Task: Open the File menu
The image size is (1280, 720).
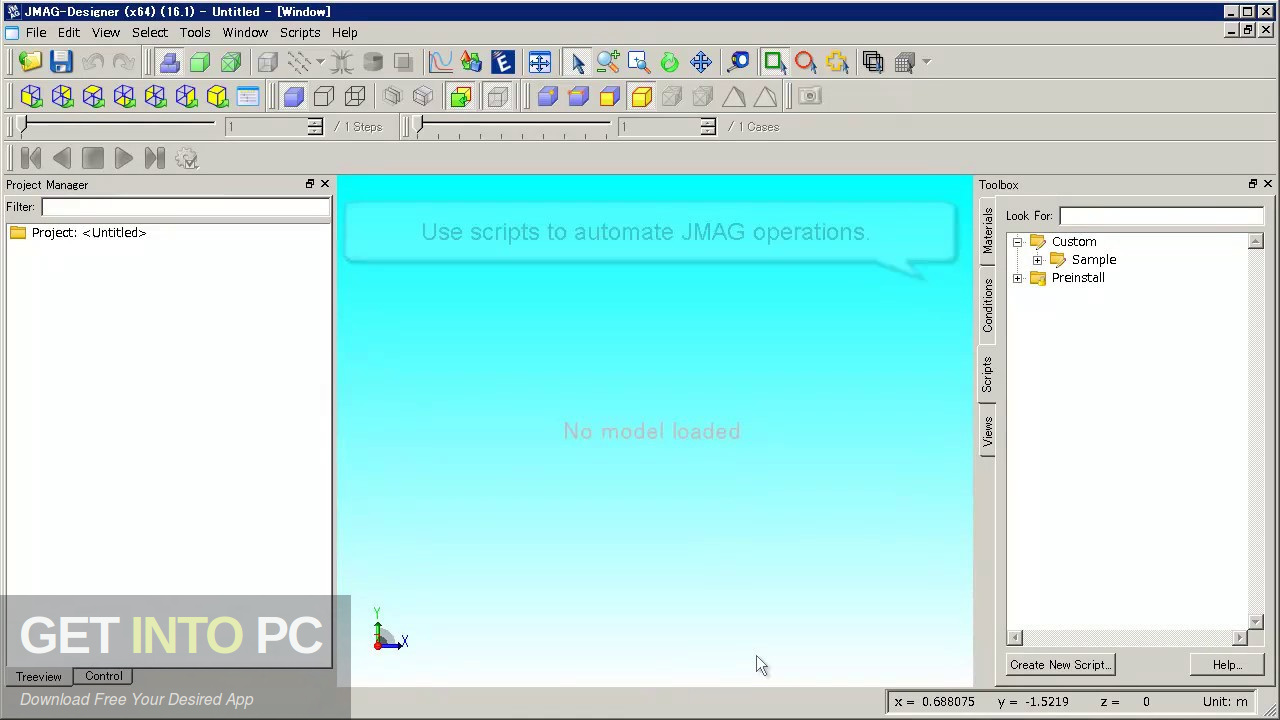Action: pos(36,32)
